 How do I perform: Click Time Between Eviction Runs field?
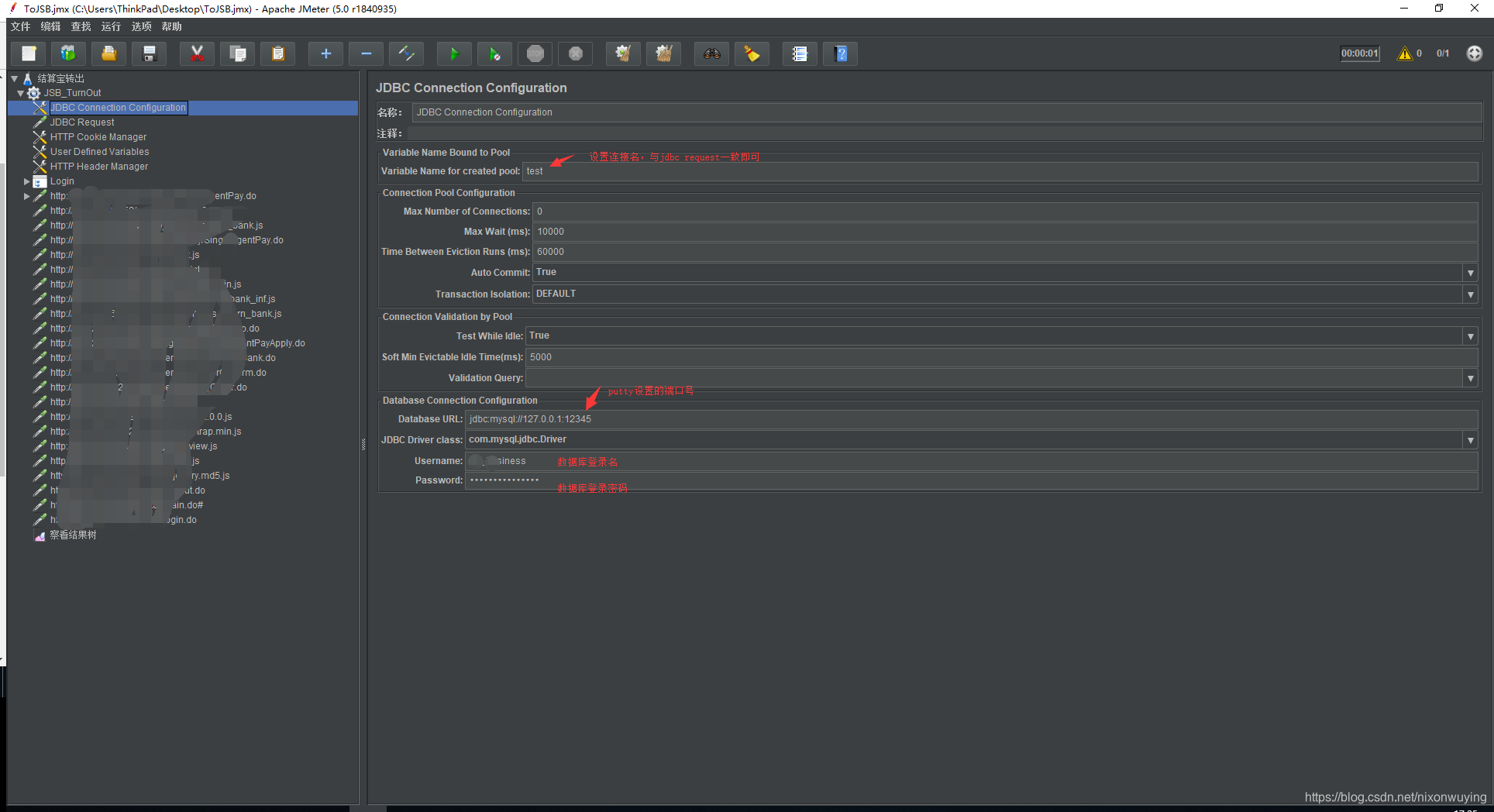pyautogui.click(x=1005, y=252)
